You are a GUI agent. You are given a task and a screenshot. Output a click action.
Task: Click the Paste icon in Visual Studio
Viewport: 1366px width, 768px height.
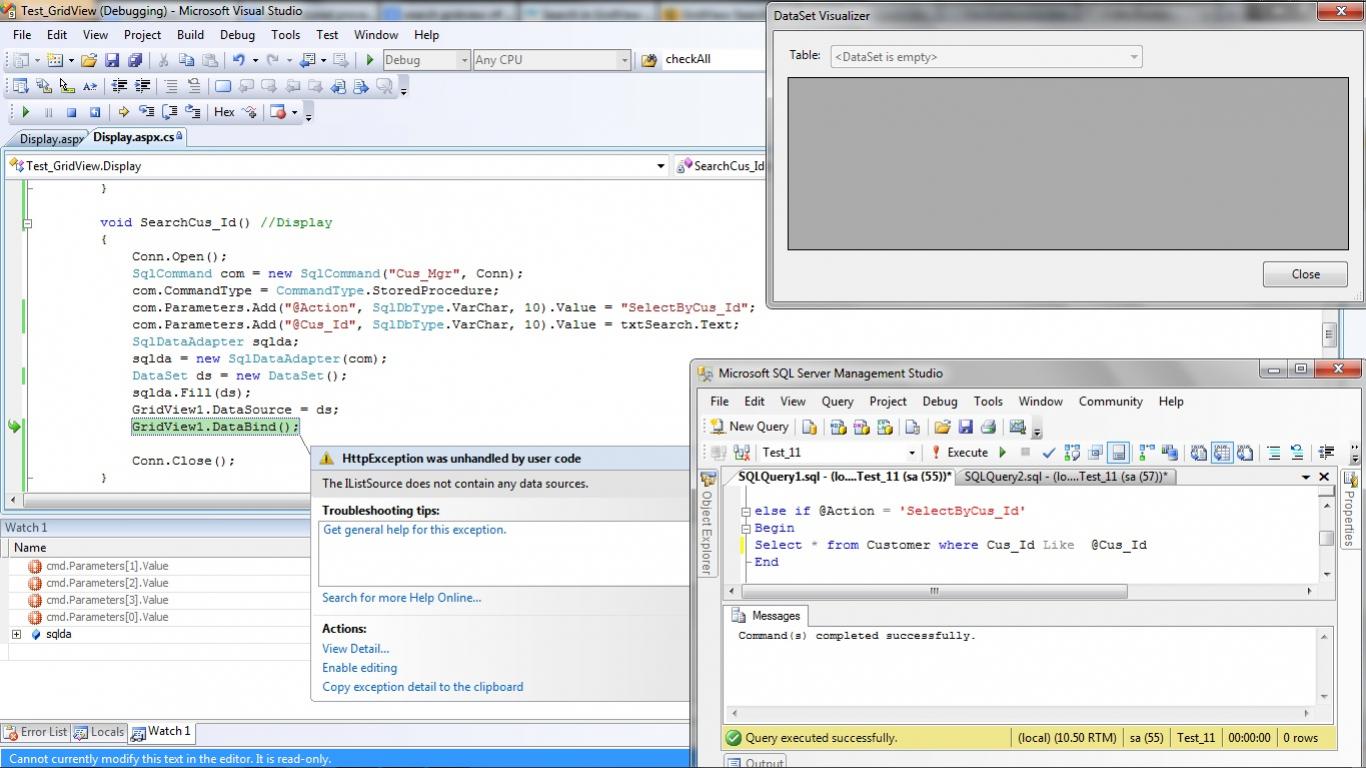(210, 60)
